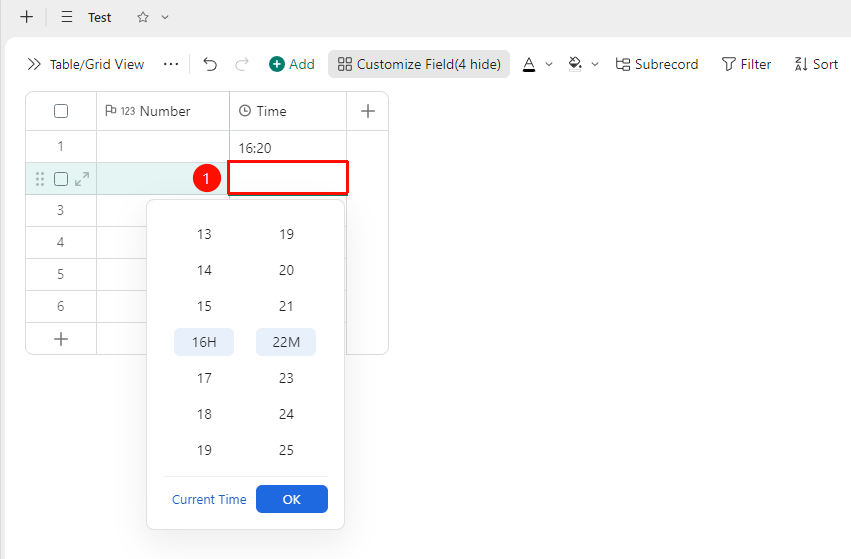Pick minute 25 in the time picker
Image resolution: width=851 pixels, height=559 pixels.
click(286, 450)
